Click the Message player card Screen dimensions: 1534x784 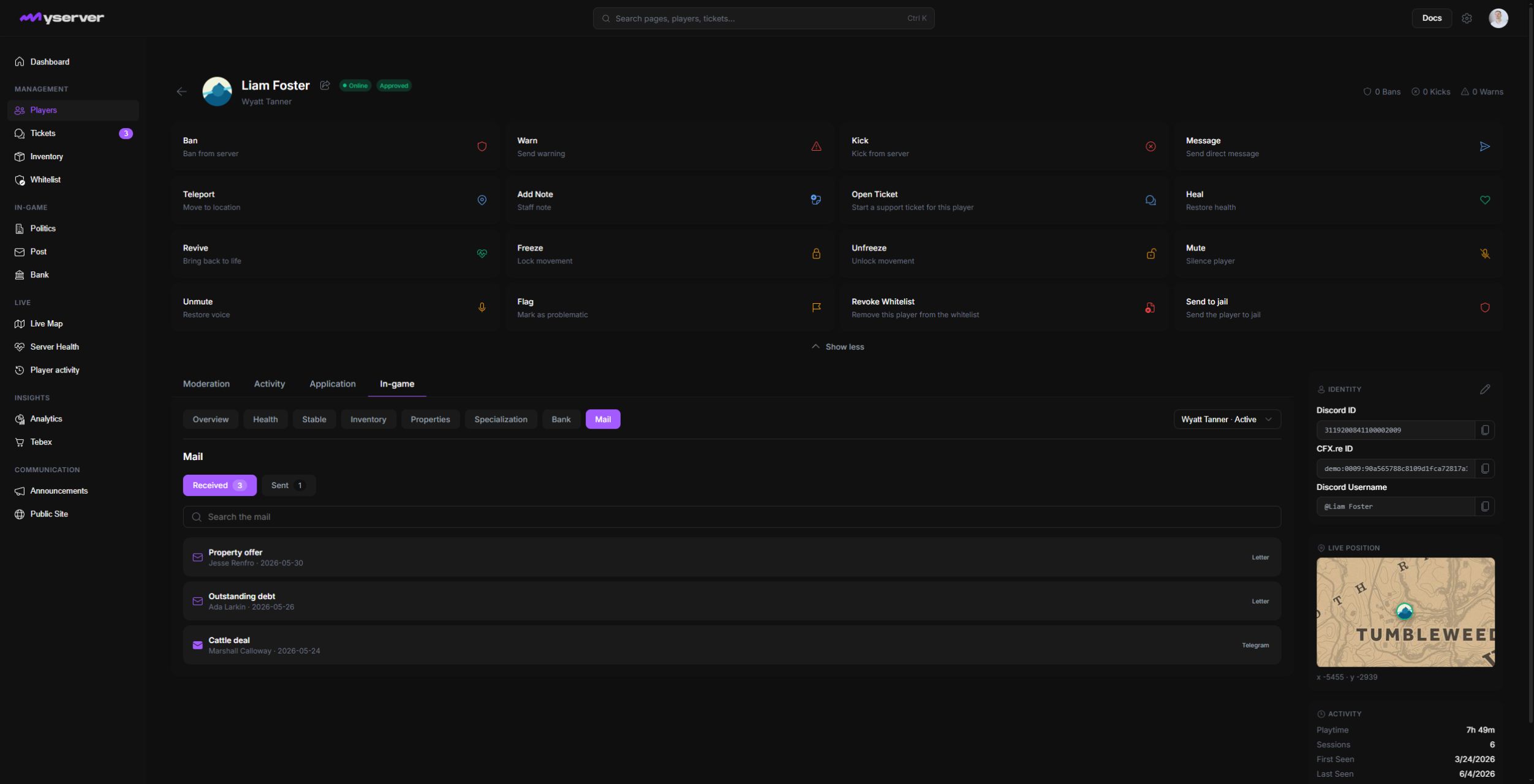1338,146
